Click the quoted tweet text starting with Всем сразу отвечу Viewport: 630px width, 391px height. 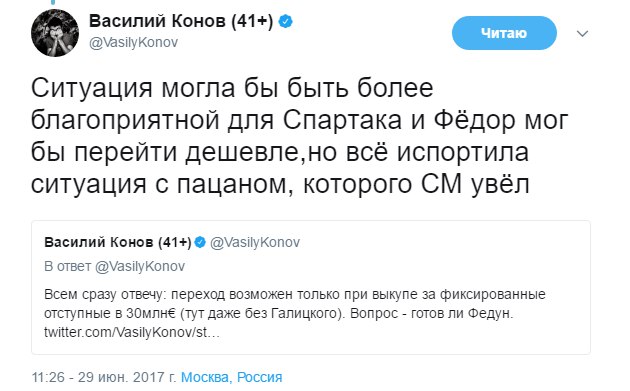(x=295, y=313)
